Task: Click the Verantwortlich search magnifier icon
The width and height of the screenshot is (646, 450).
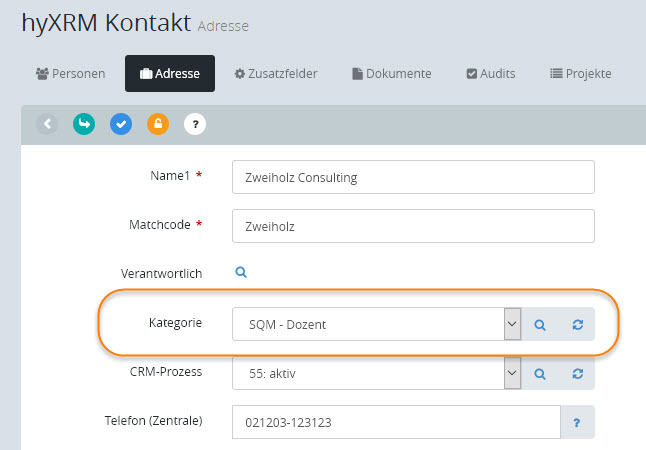Action: pyautogui.click(x=241, y=272)
